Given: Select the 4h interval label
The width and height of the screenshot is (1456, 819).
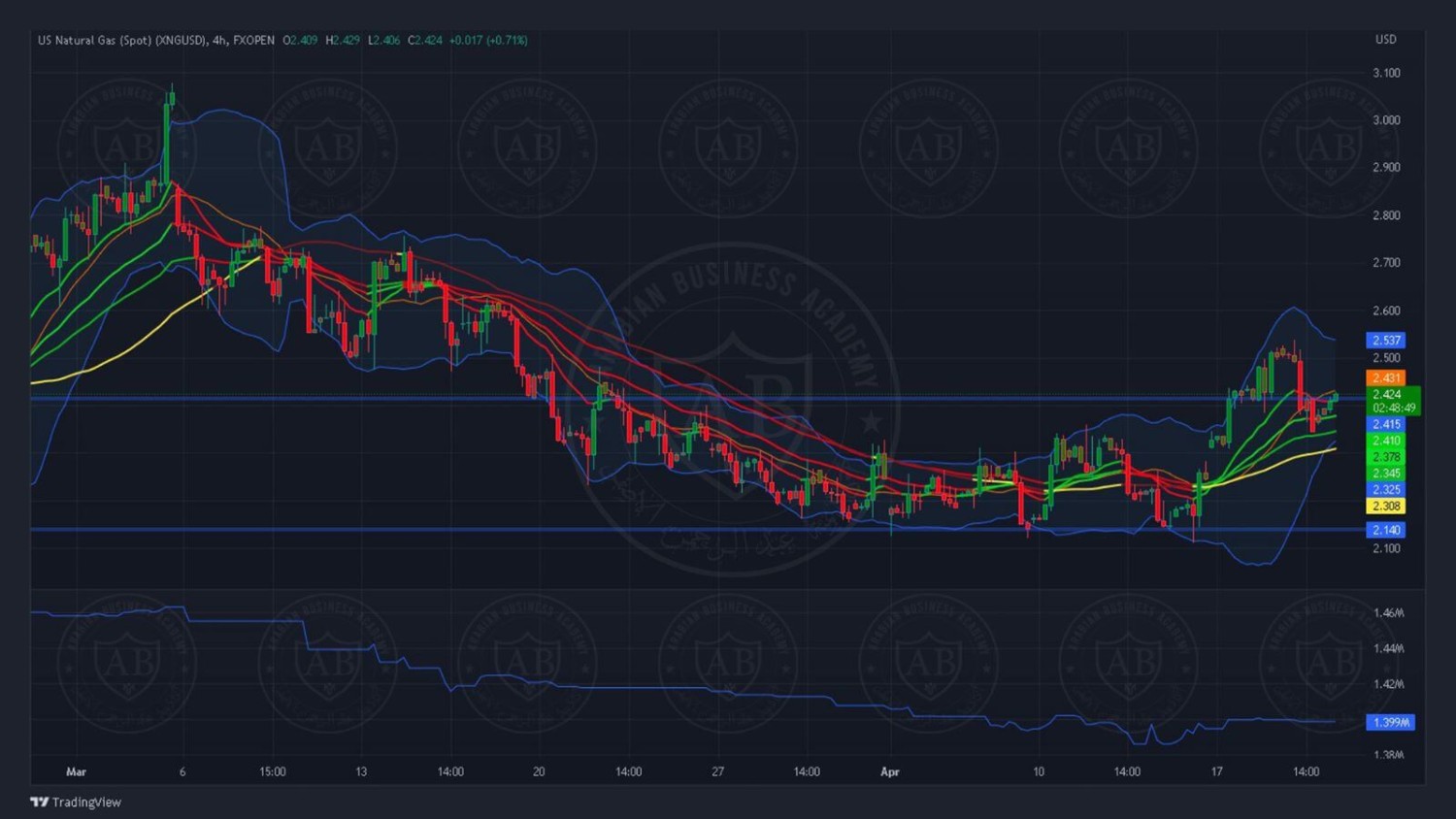Looking at the screenshot, I should (219, 40).
